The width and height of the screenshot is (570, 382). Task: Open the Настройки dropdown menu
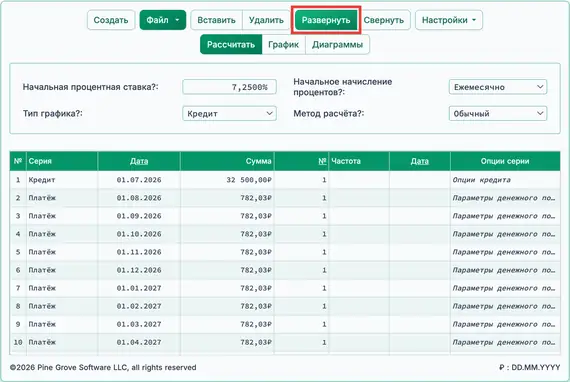click(449, 20)
